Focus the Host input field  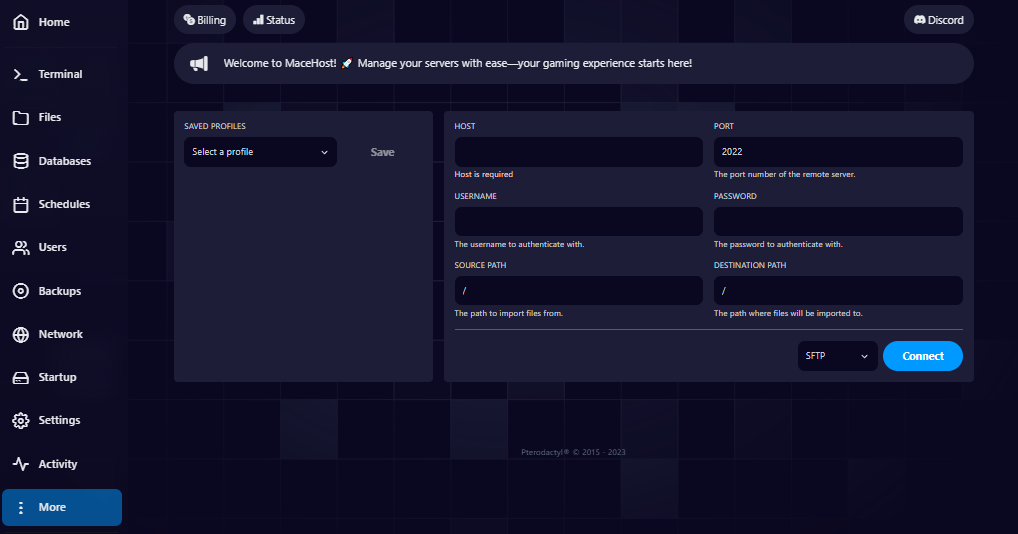[x=578, y=152]
